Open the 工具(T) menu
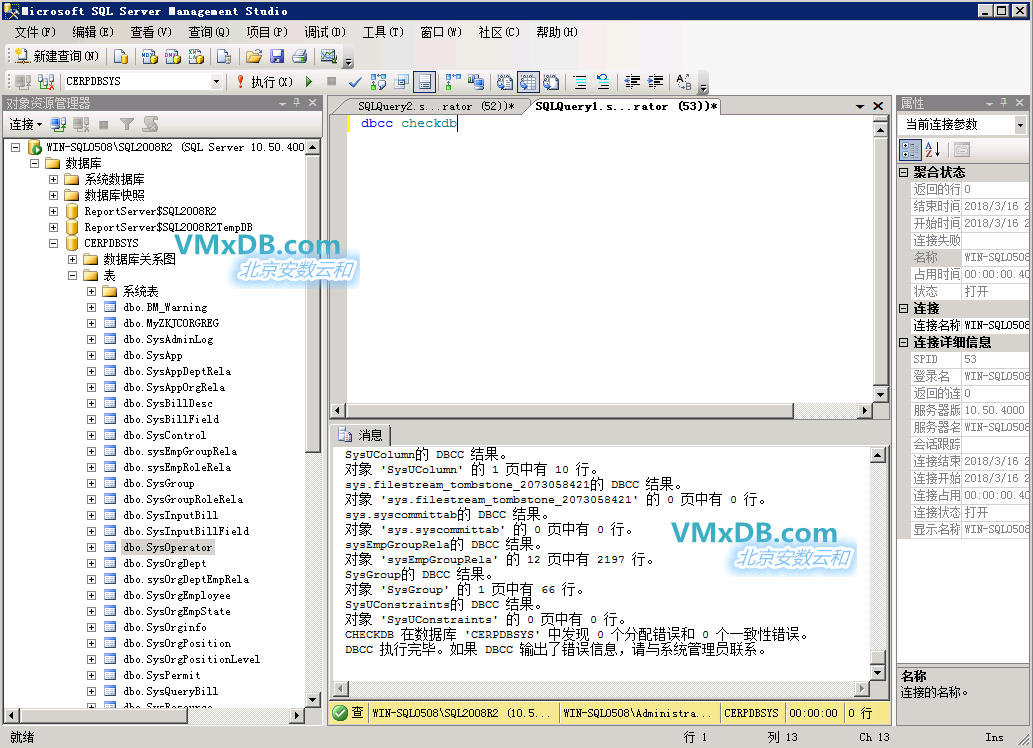Image resolution: width=1033 pixels, height=748 pixels. click(x=383, y=32)
